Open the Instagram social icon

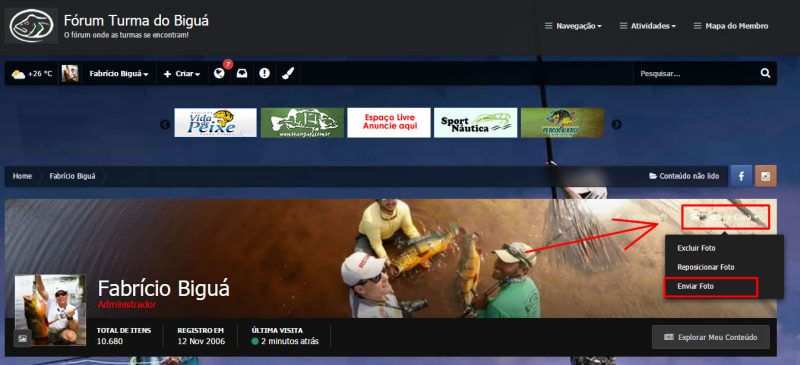pos(766,176)
